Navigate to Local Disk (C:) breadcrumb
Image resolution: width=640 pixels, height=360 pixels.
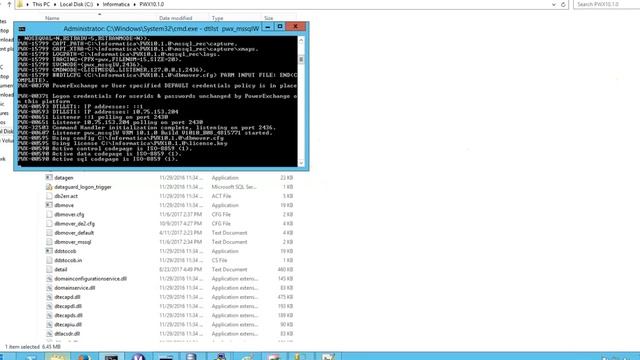(x=76, y=4)
